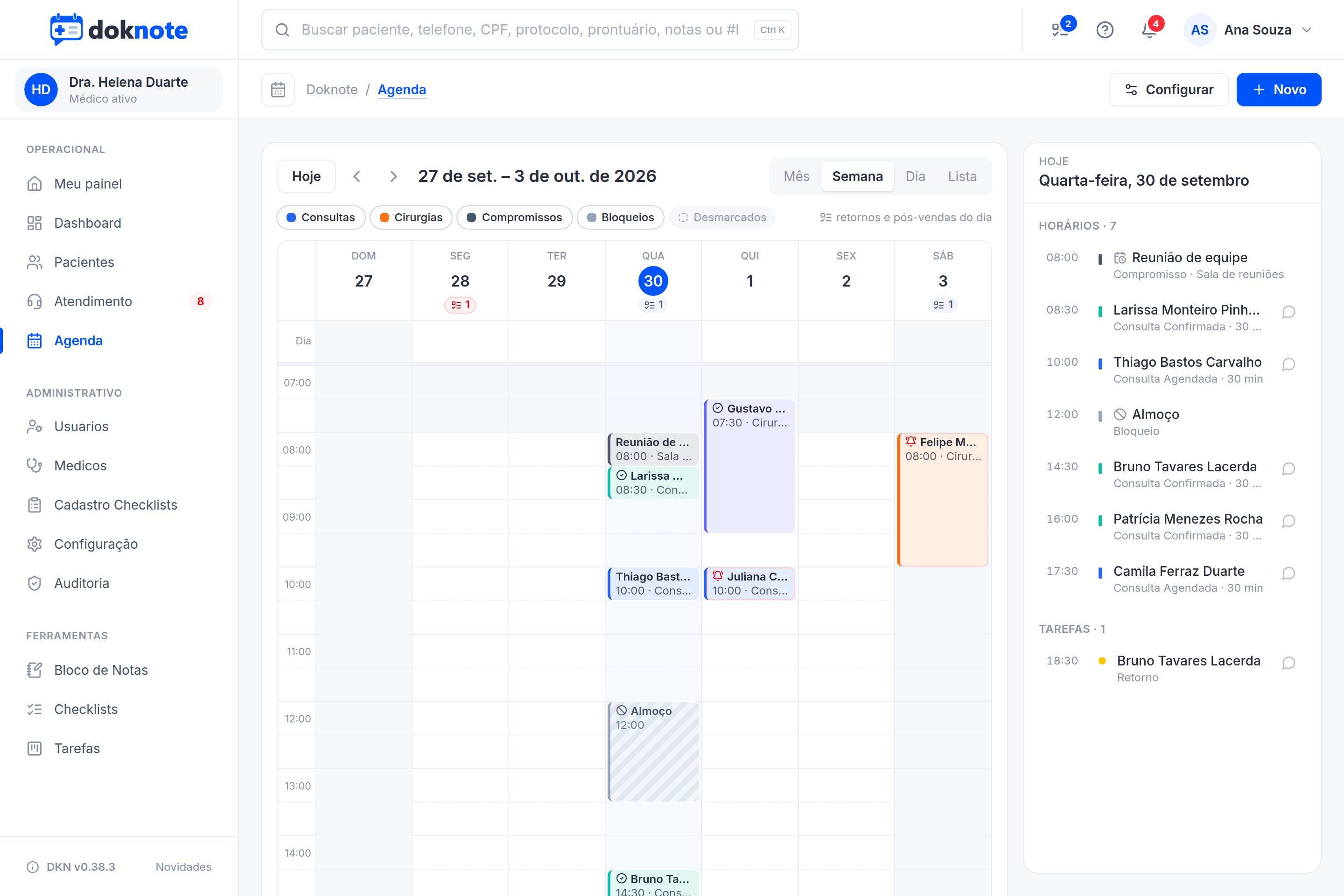Screen dimensions: 1344x896
Task: Go to the next week with the right chevron
Action: pyautogui.click(x=393, y=176)
